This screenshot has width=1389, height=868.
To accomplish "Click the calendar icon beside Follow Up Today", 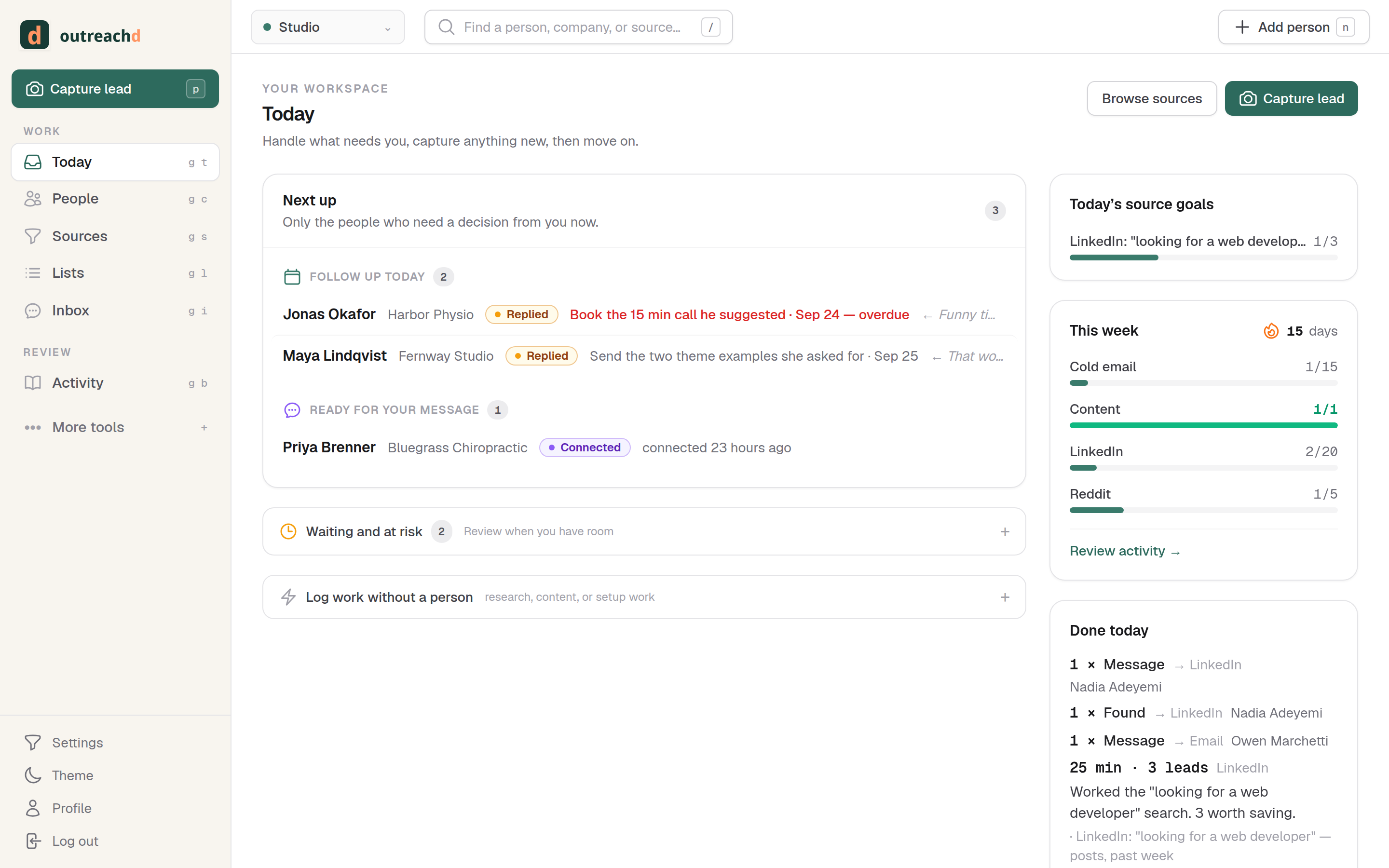I will 292,277.
